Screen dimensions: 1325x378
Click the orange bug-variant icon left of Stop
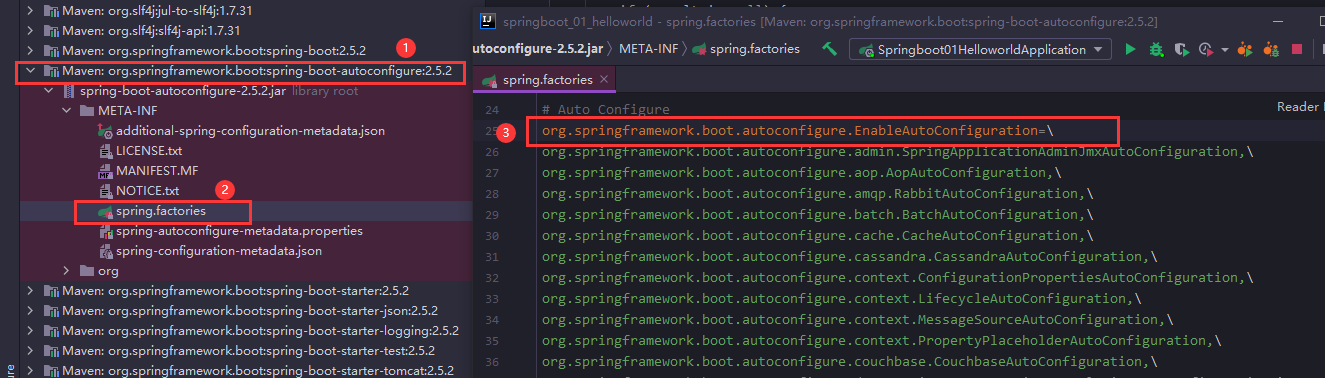click(x=1271, y=49)
